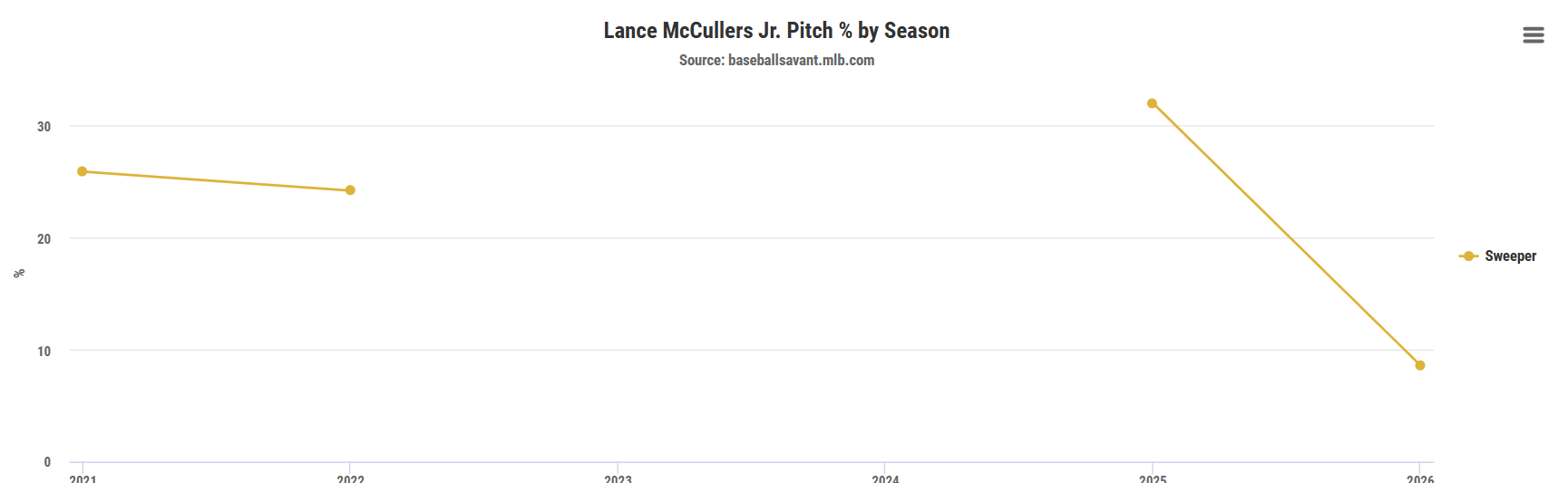This screenshot has height=483, width=1568.
Task: Click the chart title about Lance McCullers Jr.
Action: (x=776, y=31)
